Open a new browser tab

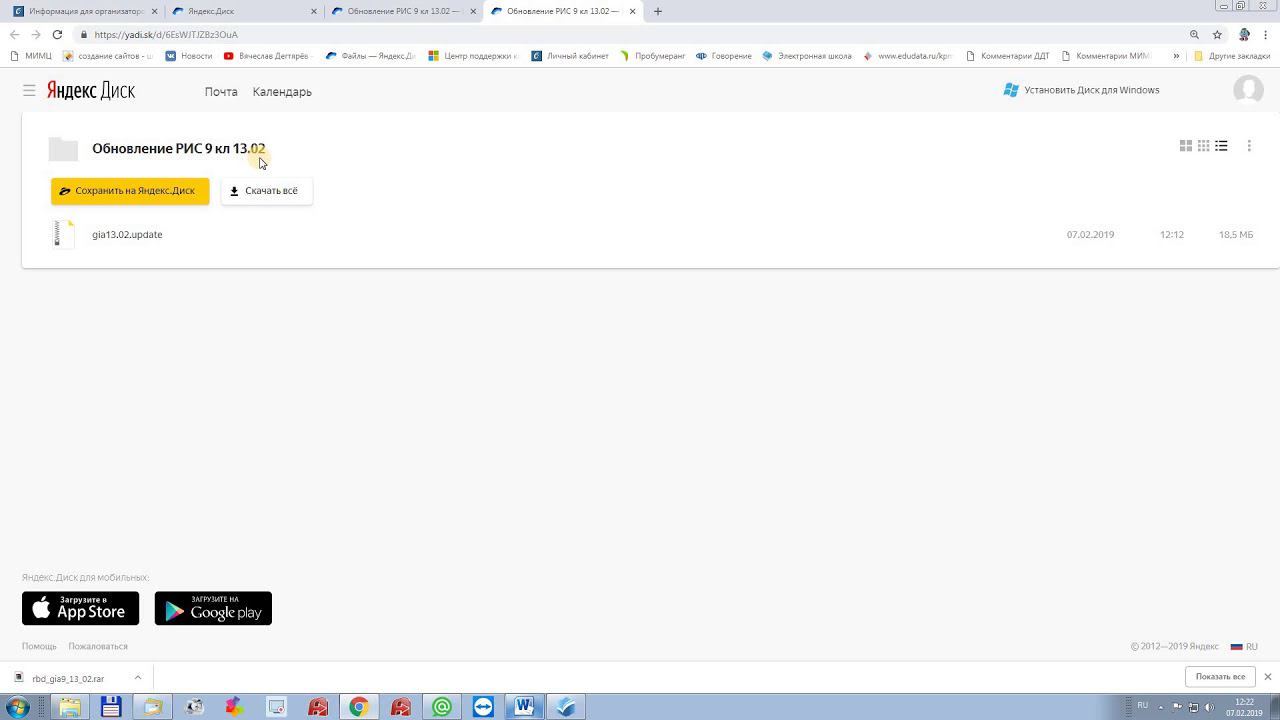(658, 11)
